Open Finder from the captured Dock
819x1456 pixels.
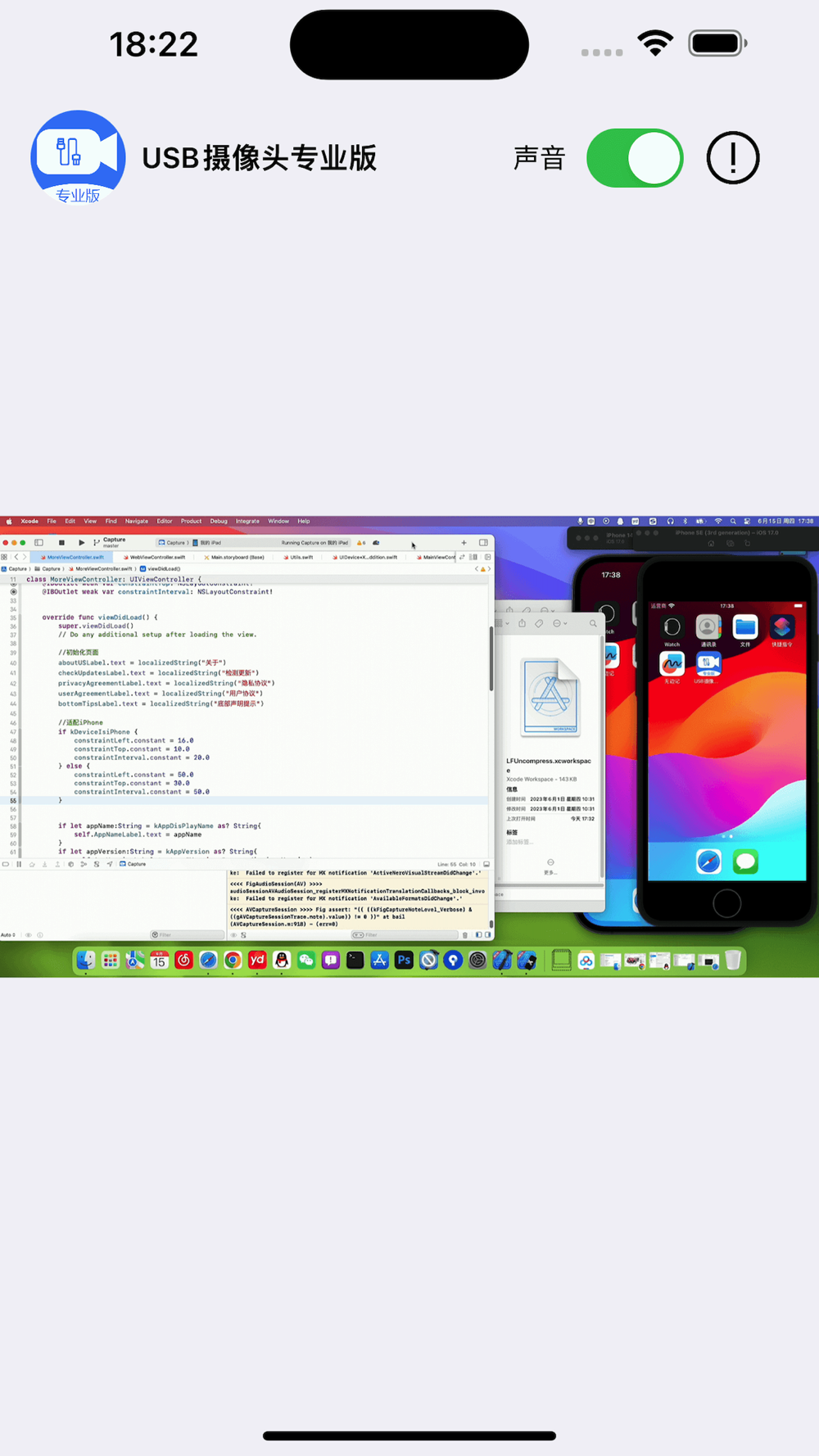coord(86,961)
